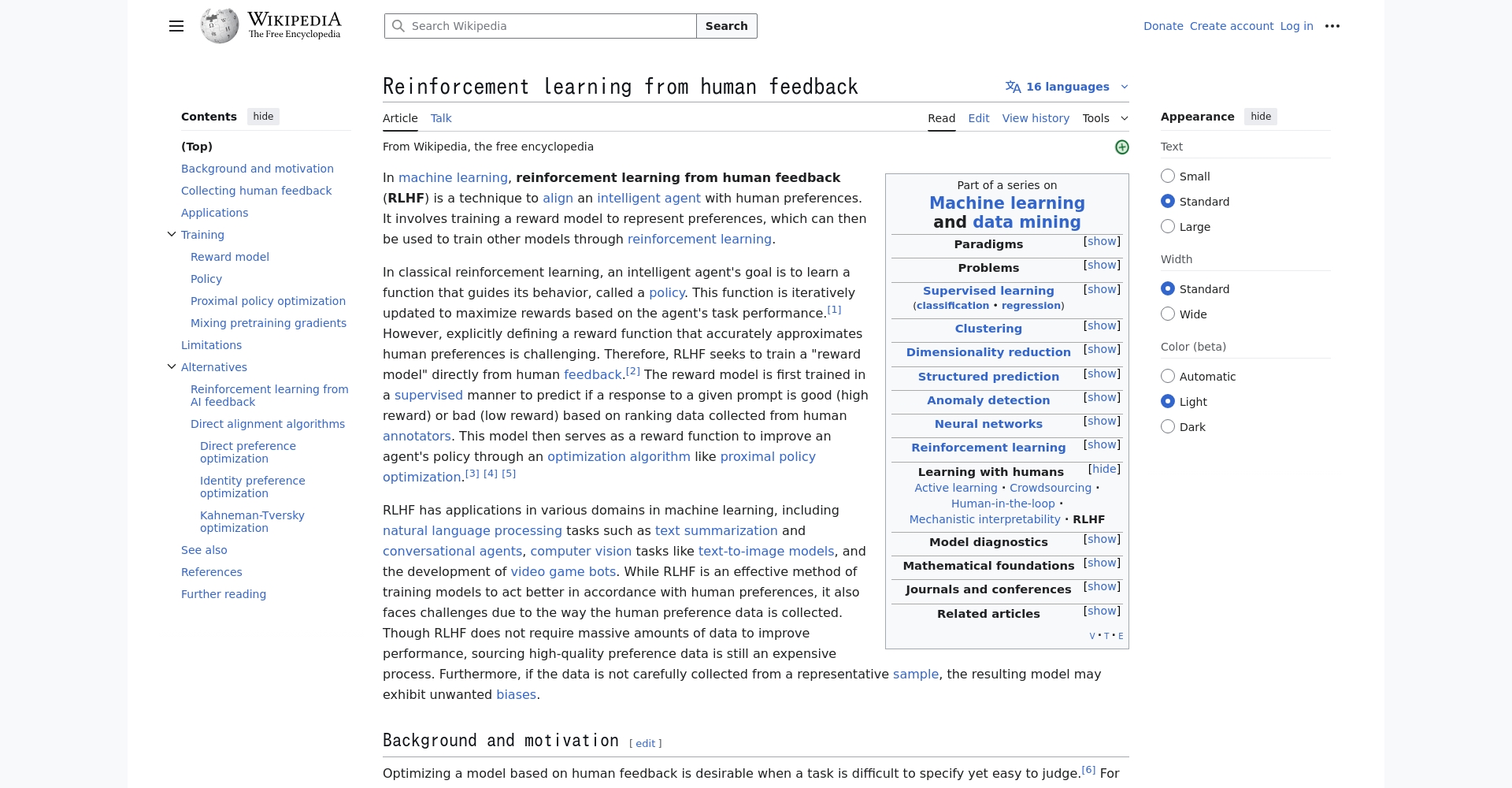Switch to the Talk tab

point(441,118)
